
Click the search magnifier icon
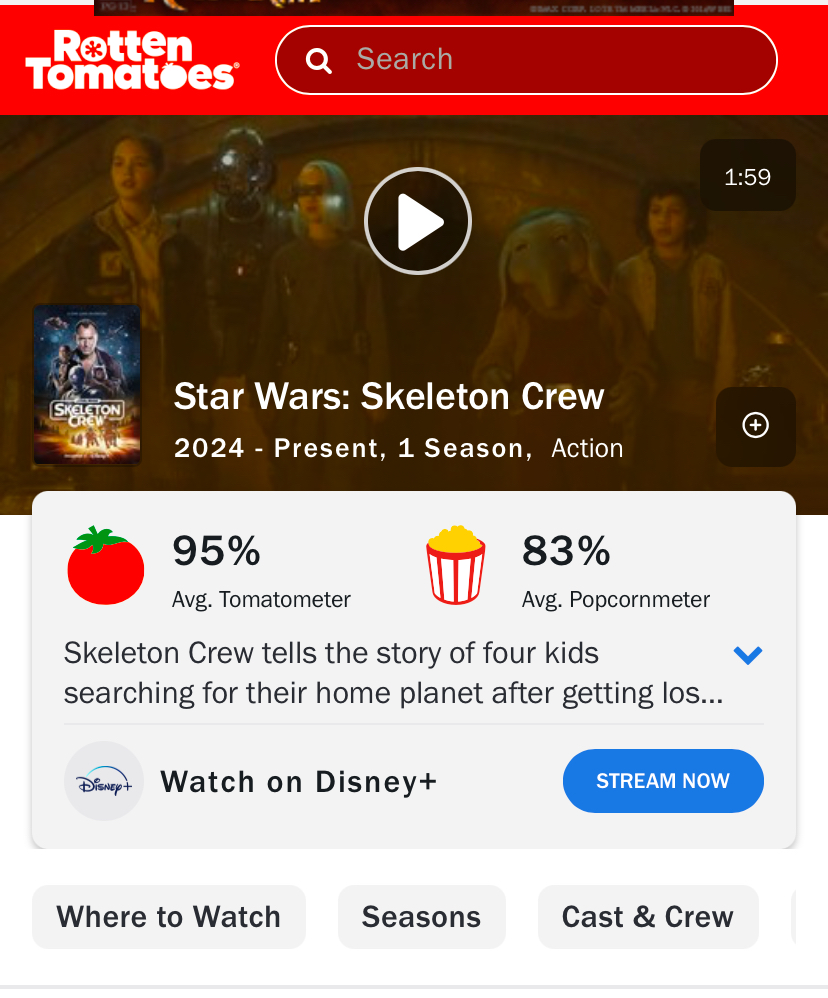pos(318,60)
